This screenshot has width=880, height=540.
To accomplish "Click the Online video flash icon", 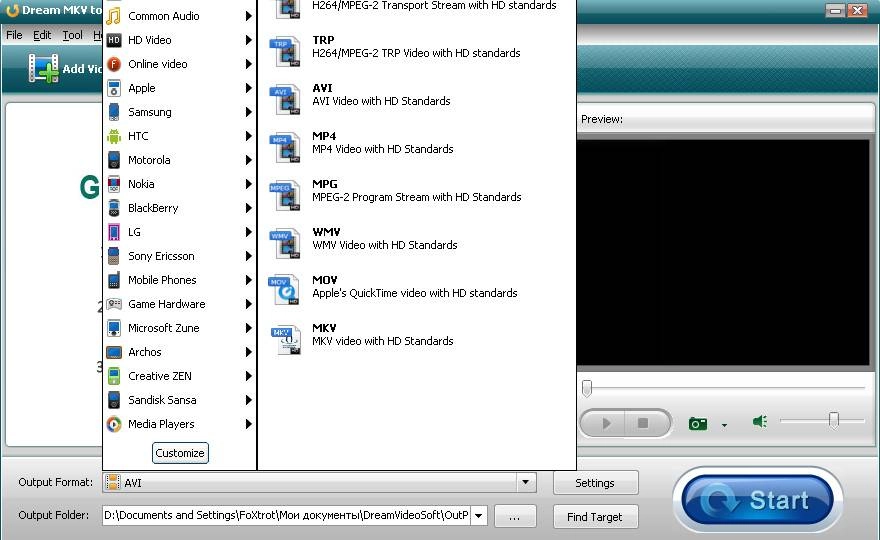I will click(x=114, y=64).
